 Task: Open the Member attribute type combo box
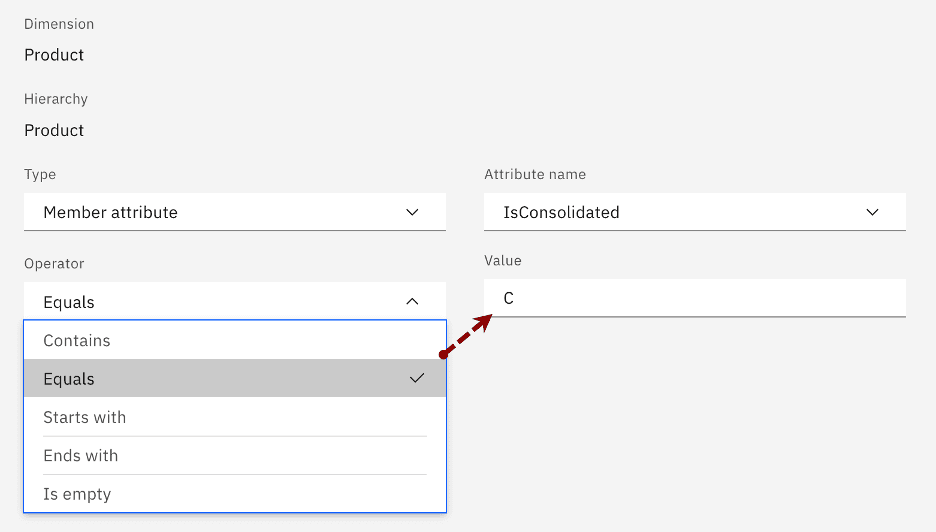click(234, 212)
